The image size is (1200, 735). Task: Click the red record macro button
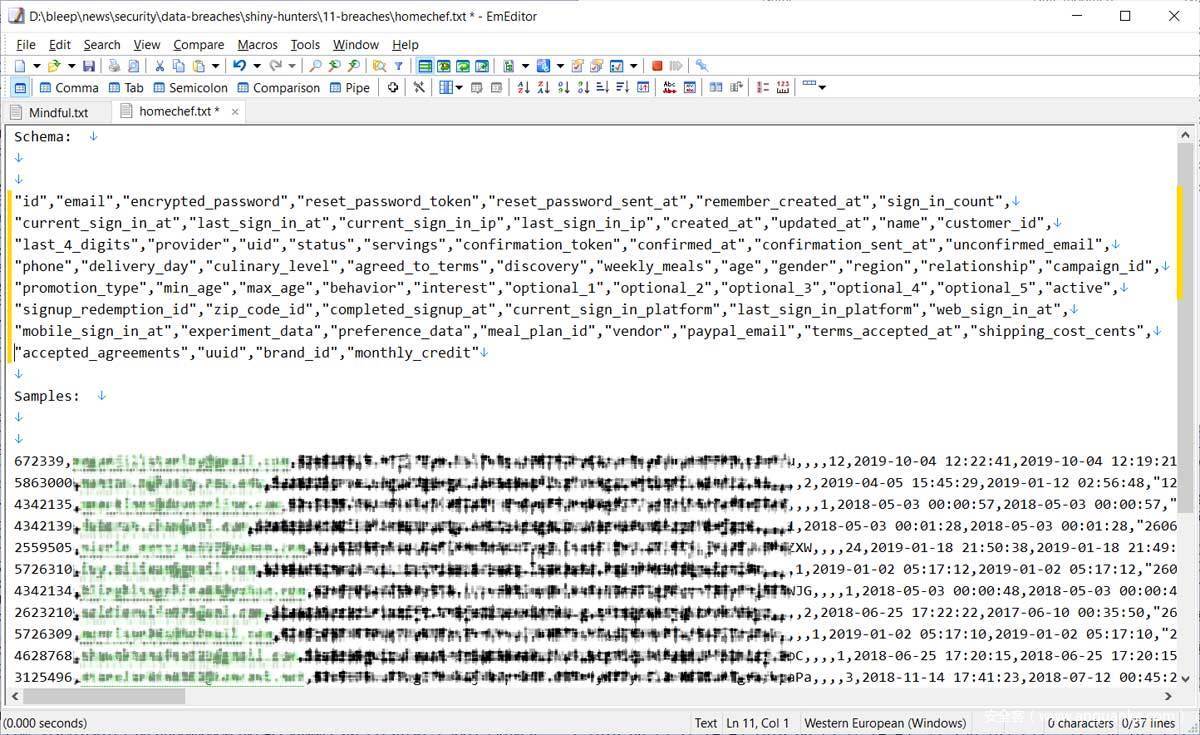[657, 66]
